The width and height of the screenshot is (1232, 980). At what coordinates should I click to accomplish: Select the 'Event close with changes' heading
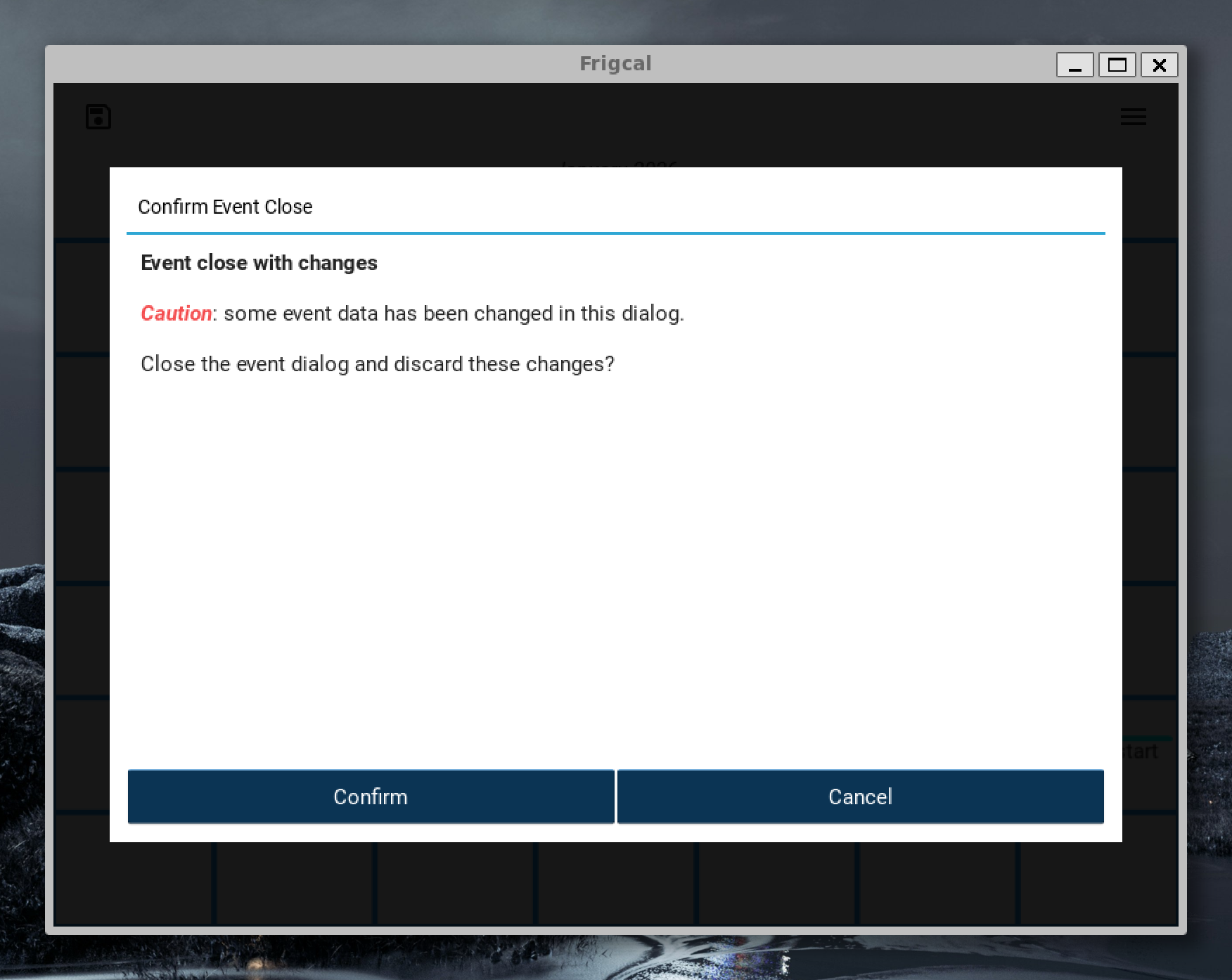259,262
